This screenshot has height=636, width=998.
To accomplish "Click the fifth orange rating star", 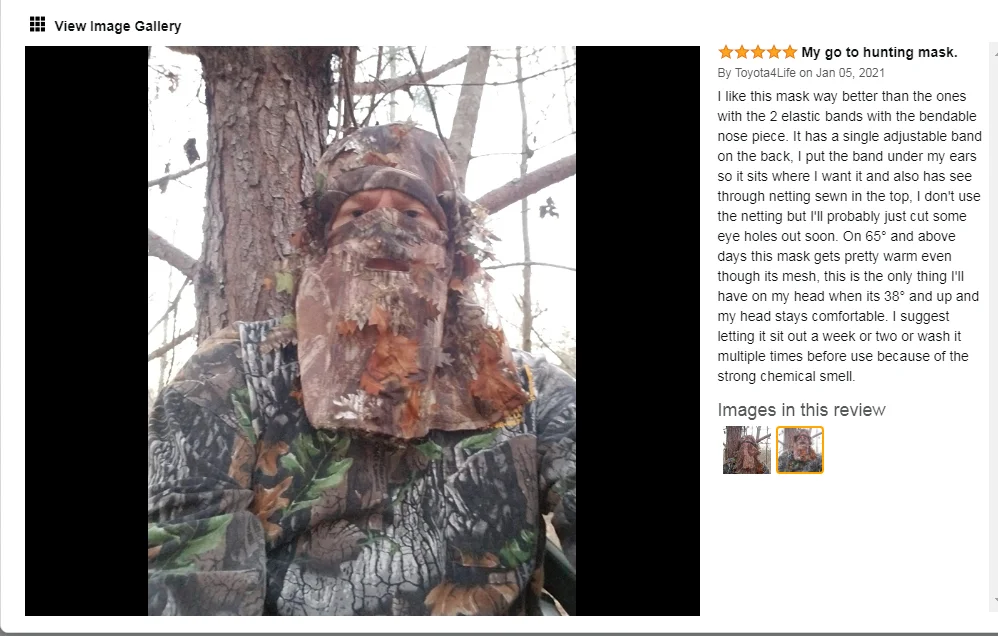I will pyautogui.click(x=789, y=52).
